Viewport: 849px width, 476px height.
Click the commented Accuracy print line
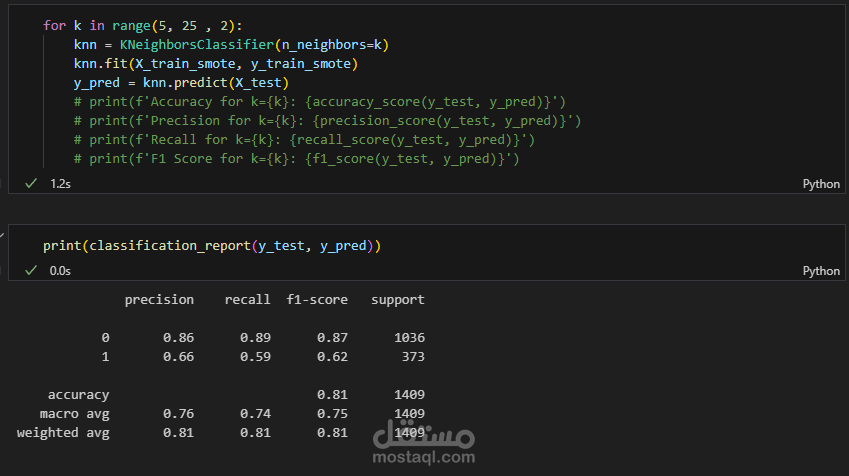[320, 101]
